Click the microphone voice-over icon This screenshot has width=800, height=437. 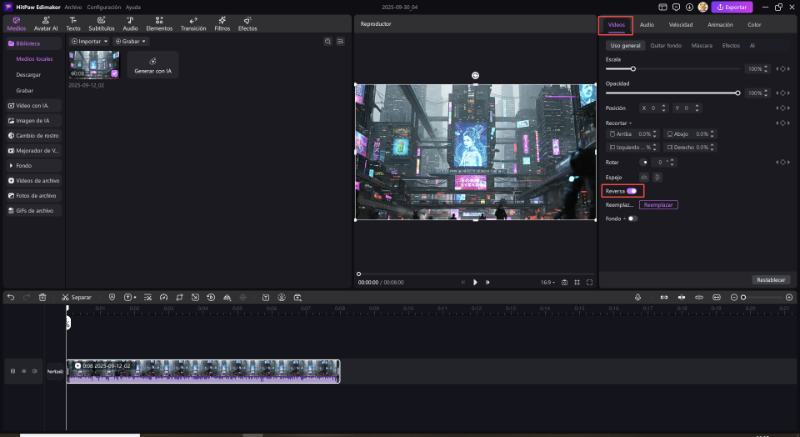[x=638, y=297]
